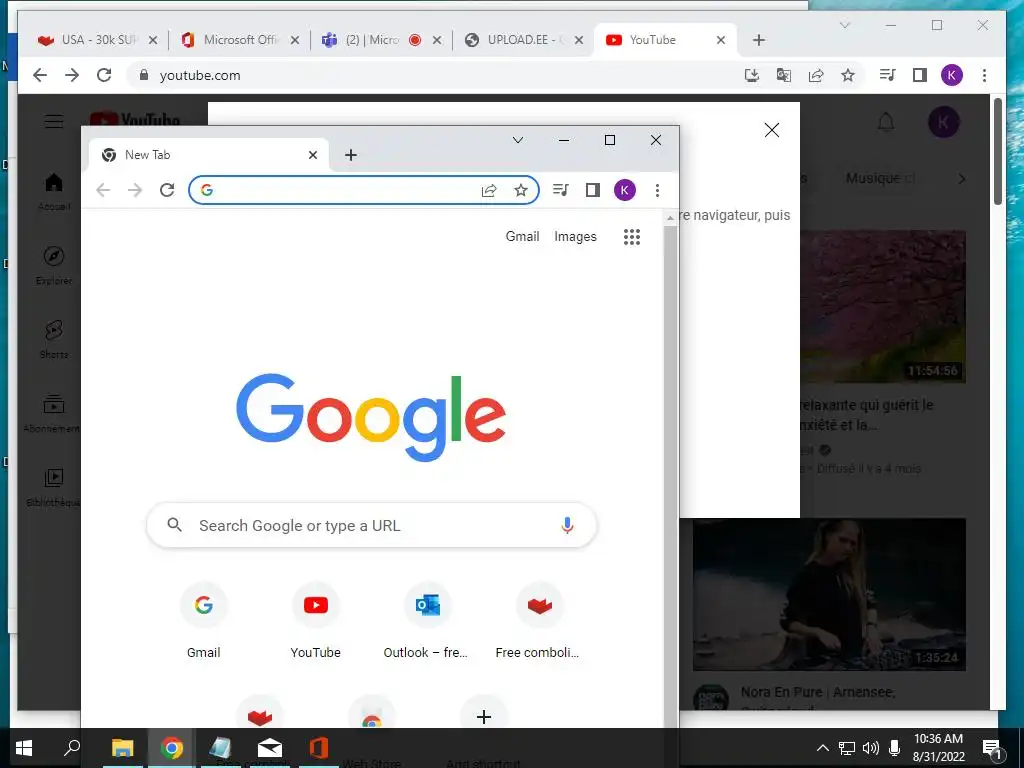Open profile avatar K in New Tab window
This screenshot has width=1024, height=768.
pos(625,190)
